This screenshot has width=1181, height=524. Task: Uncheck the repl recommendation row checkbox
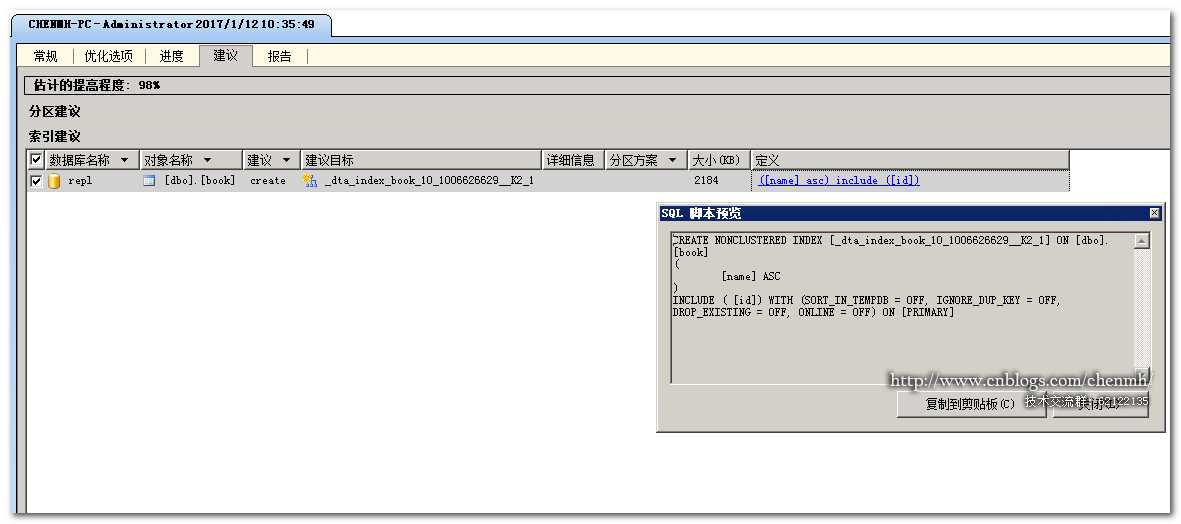pyautogui.click(x=35, y=181)
